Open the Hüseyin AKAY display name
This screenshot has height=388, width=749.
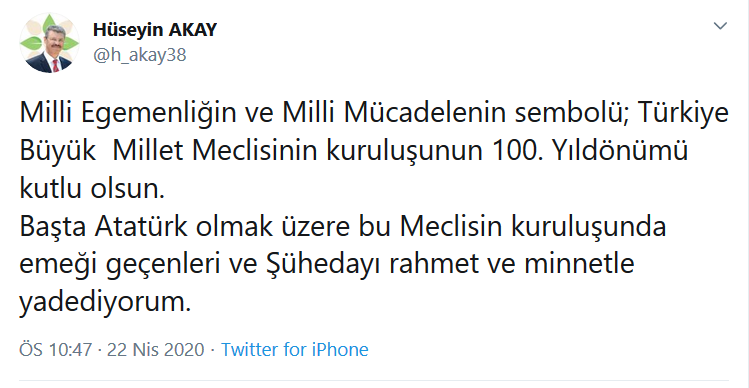[x=155, y=30]
